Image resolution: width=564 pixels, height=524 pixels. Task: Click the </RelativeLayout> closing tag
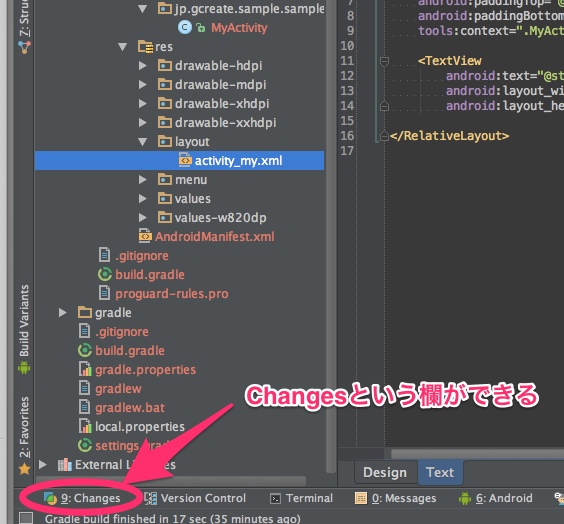pos(449,136)
